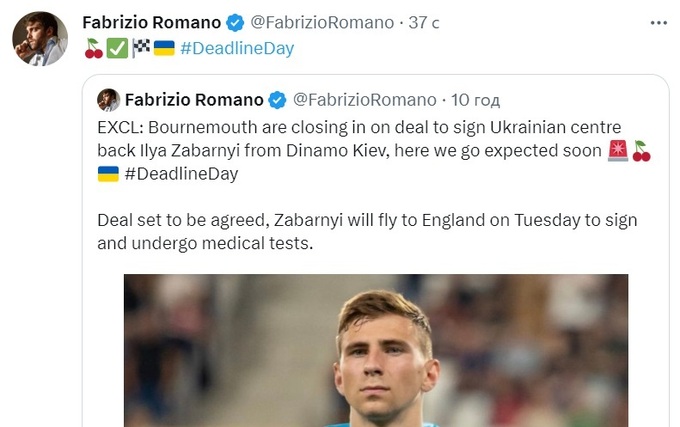The height and width of the screenshot is (427, 680).
Task: Click the red siren emoji in quoted tweet
Action: [x=618, y=151]
